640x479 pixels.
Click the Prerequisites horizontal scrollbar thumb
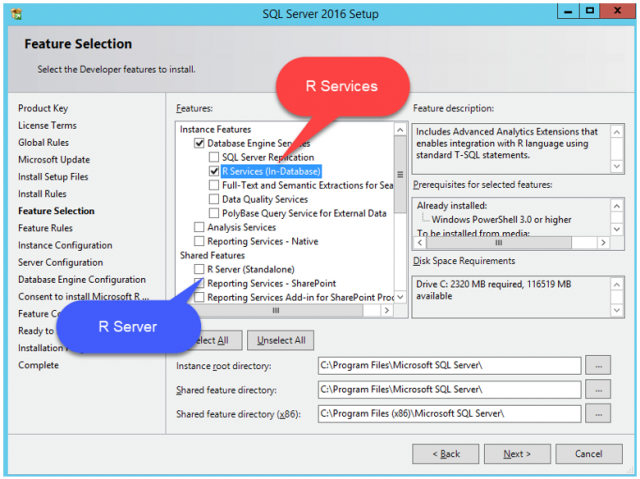tap(498, 243)
